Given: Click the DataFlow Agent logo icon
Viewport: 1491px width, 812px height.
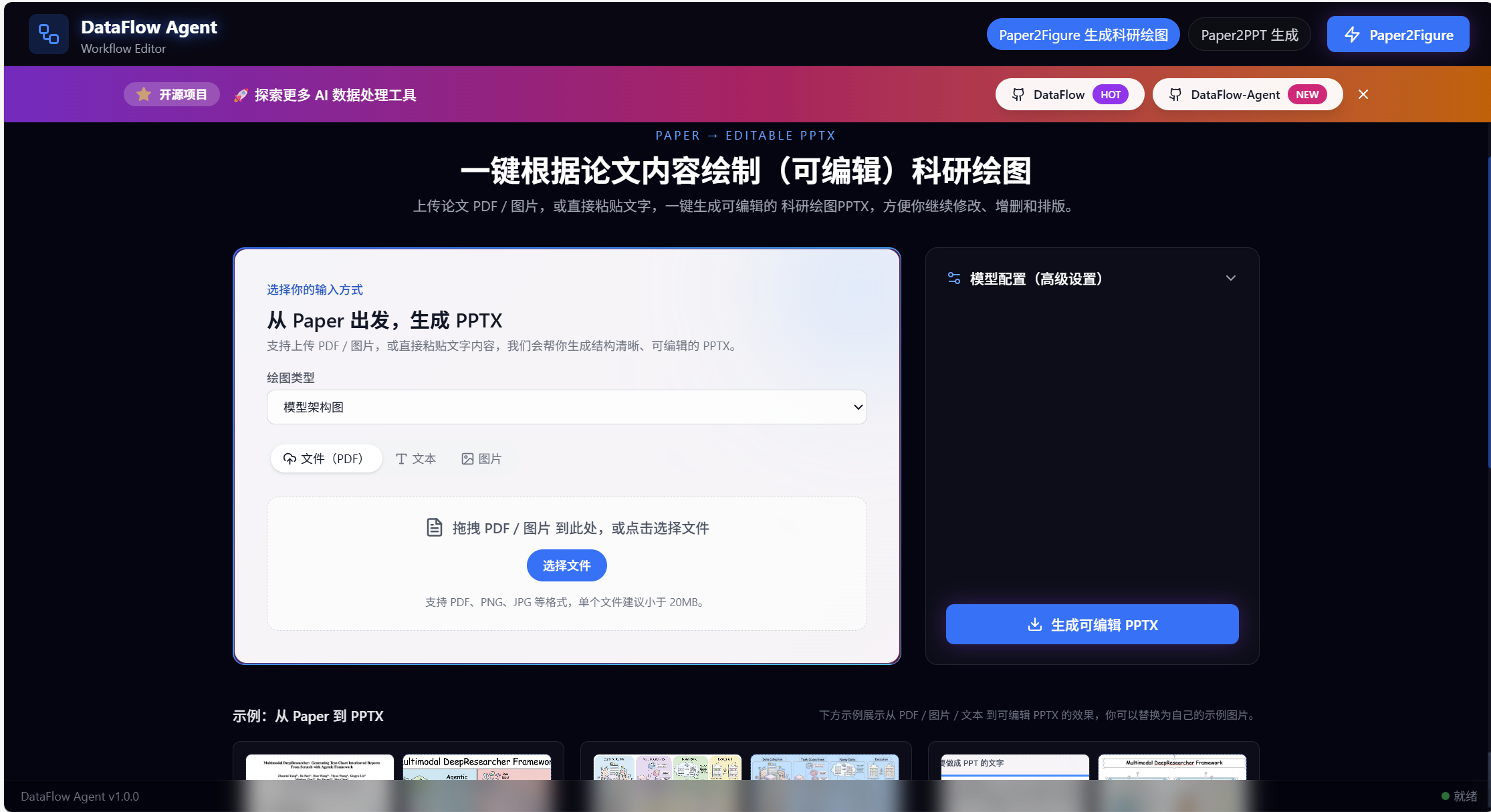Looking at the screenshot, I should click(x=48, y=34).
